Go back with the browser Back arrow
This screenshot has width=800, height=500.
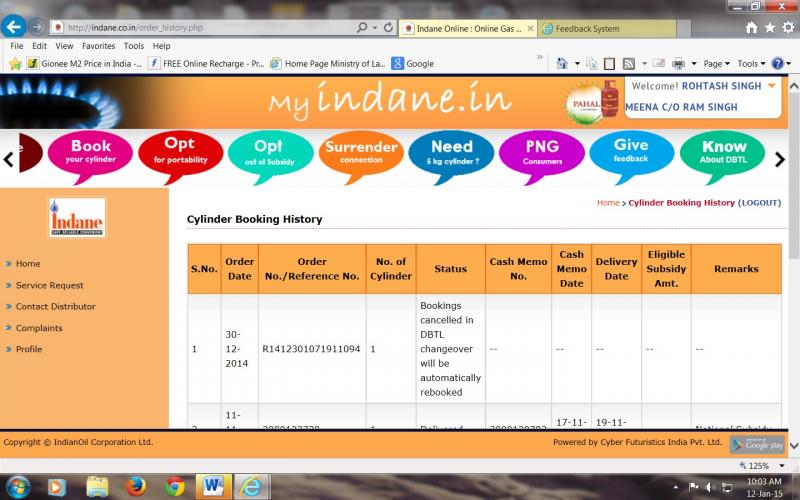[x=14, y=26]
